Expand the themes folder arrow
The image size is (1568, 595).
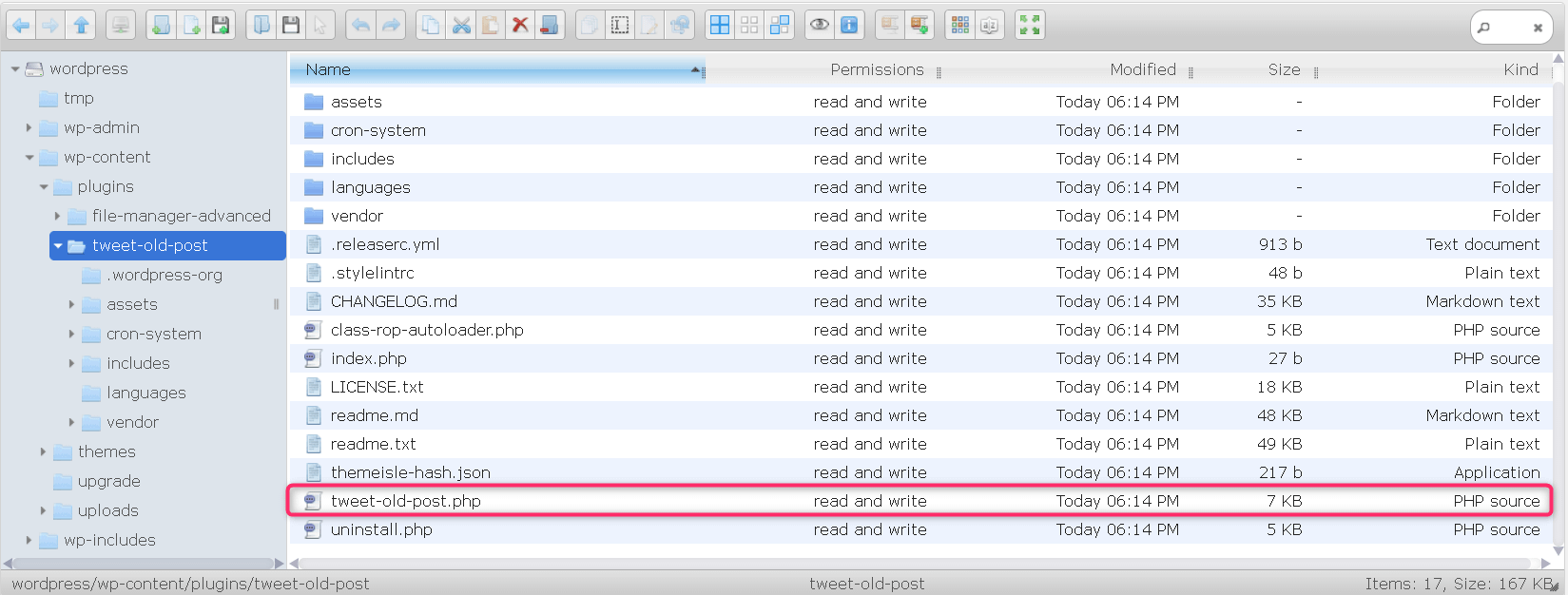[x=43, y=452]
